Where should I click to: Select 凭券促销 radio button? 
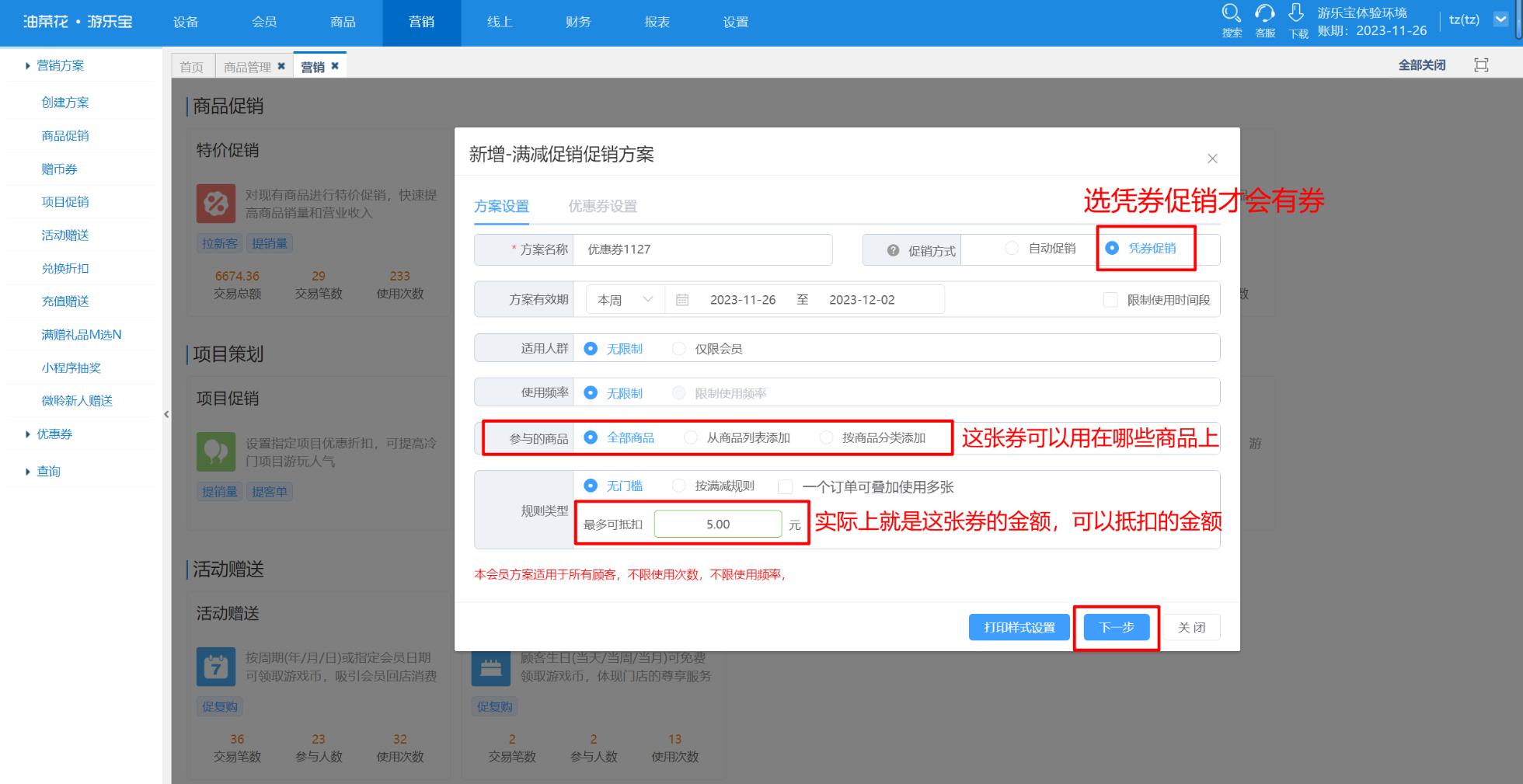tap(1112, 248)
